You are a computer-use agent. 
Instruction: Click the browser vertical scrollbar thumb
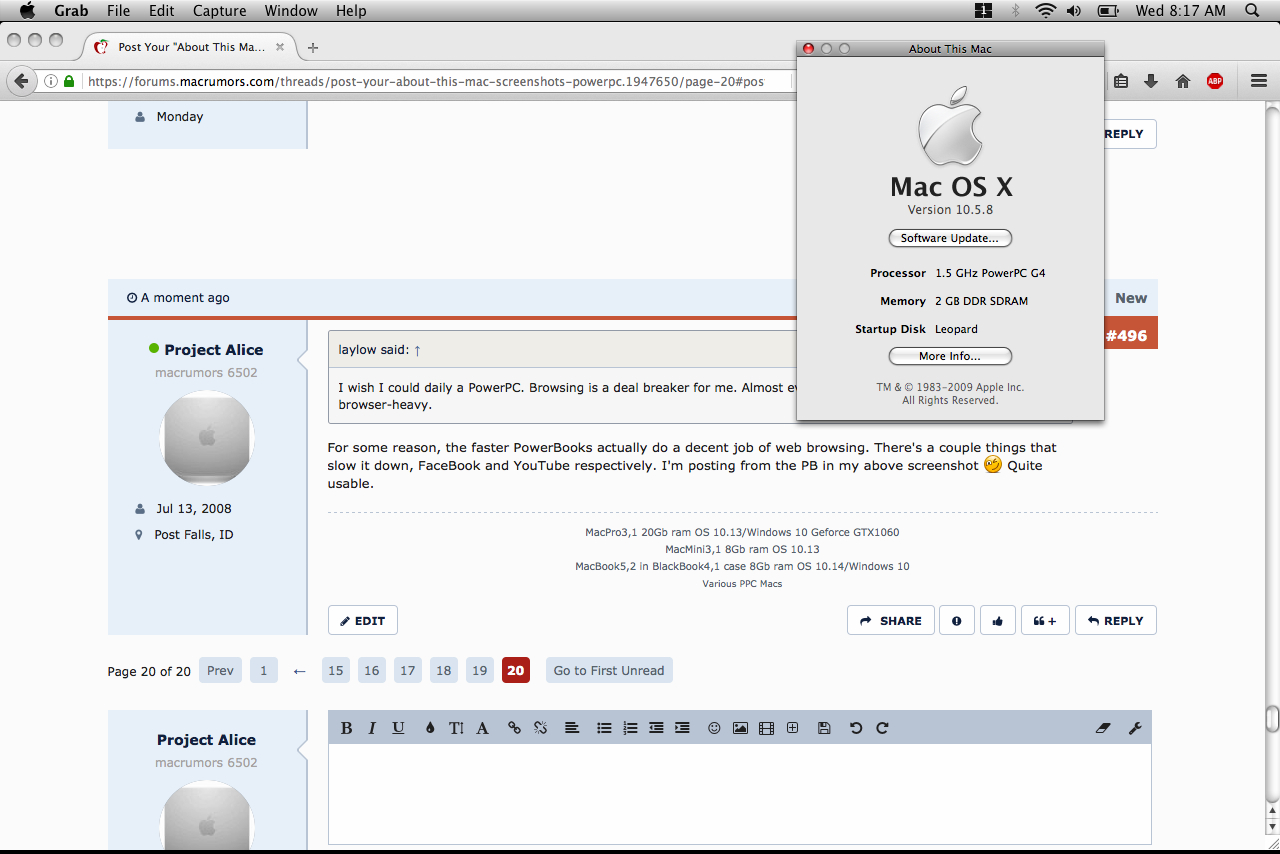1272,719
